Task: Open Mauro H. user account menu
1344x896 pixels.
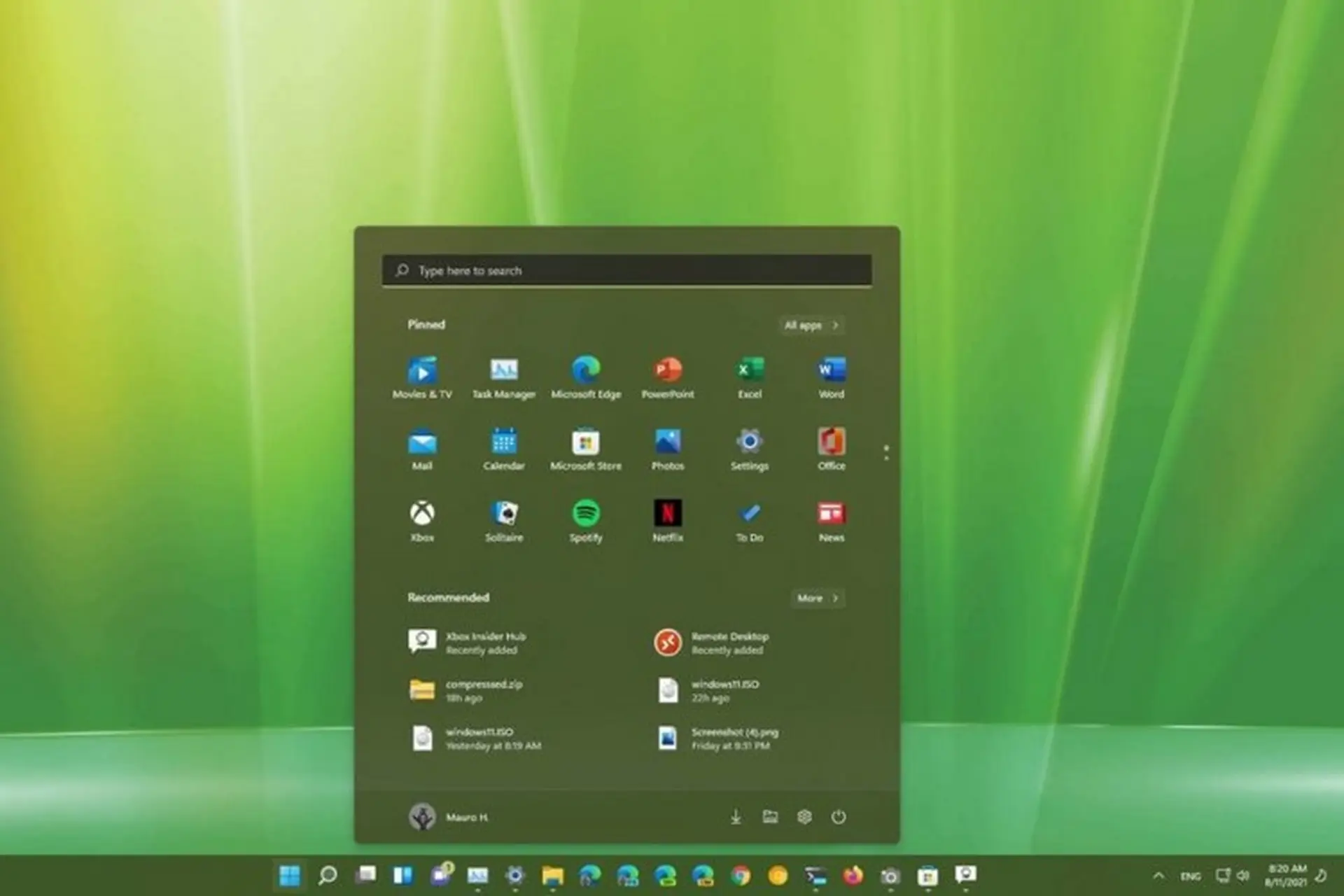Action: coord(449,817)
